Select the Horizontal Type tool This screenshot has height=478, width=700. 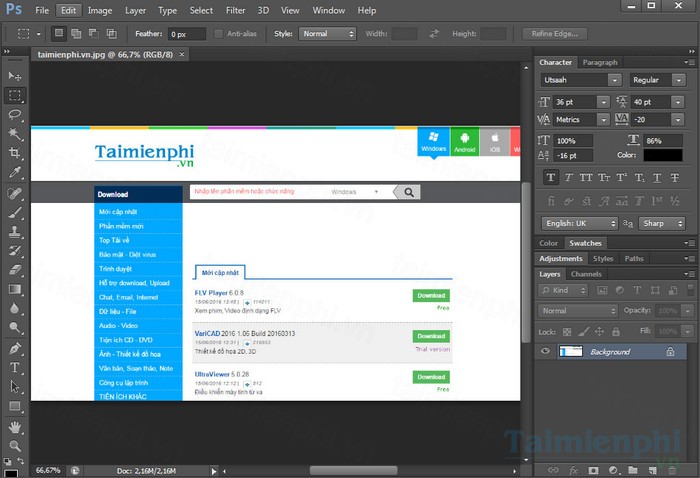click(x=15, y=367)
